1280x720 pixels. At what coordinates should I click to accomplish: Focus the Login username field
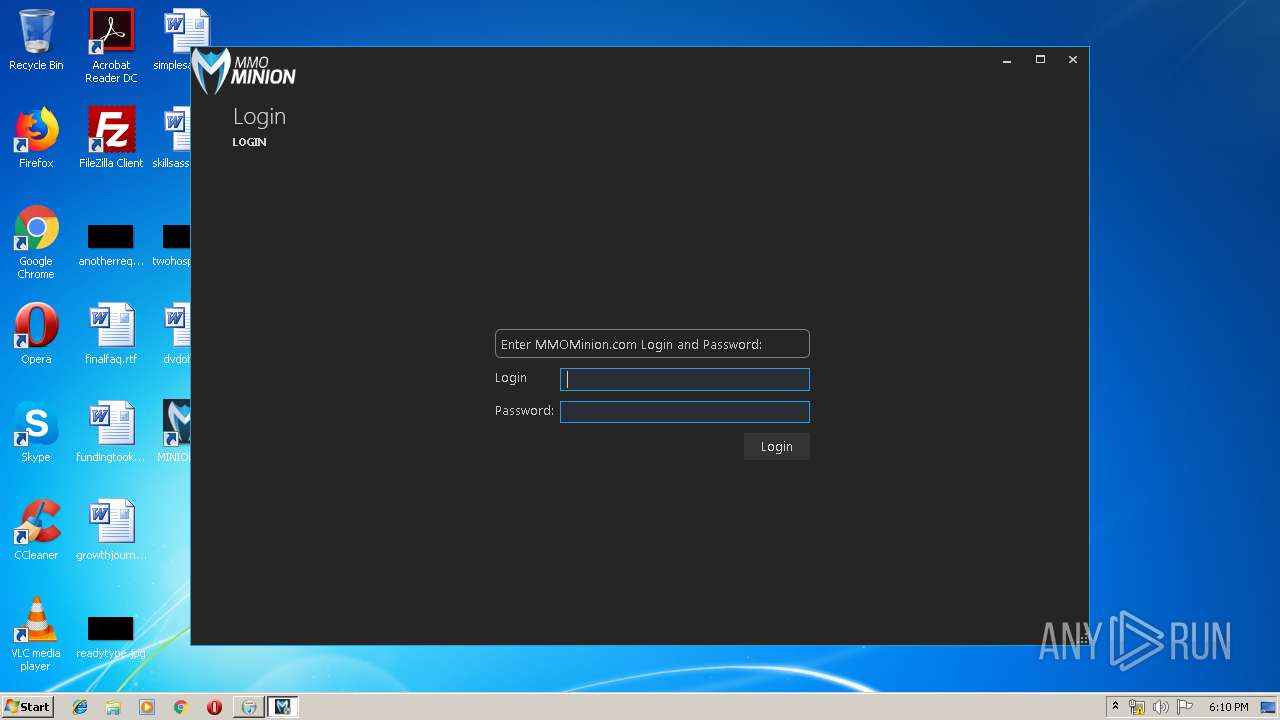click(685, 379)
